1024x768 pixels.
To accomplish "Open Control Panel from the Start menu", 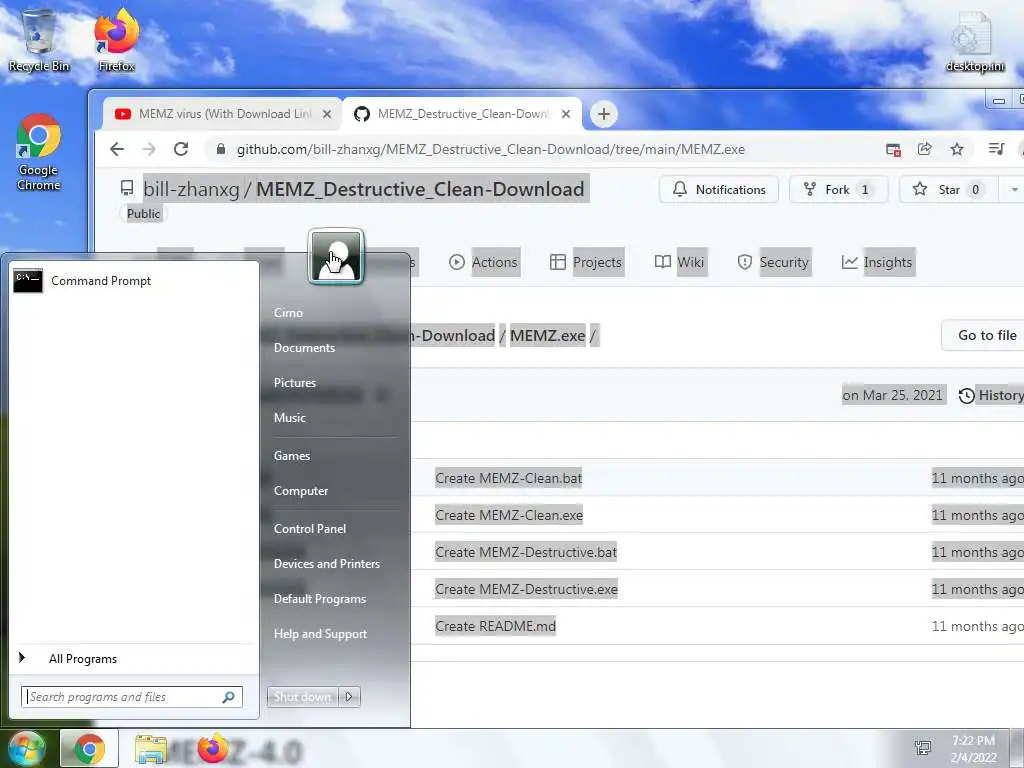I will point(310,529).
